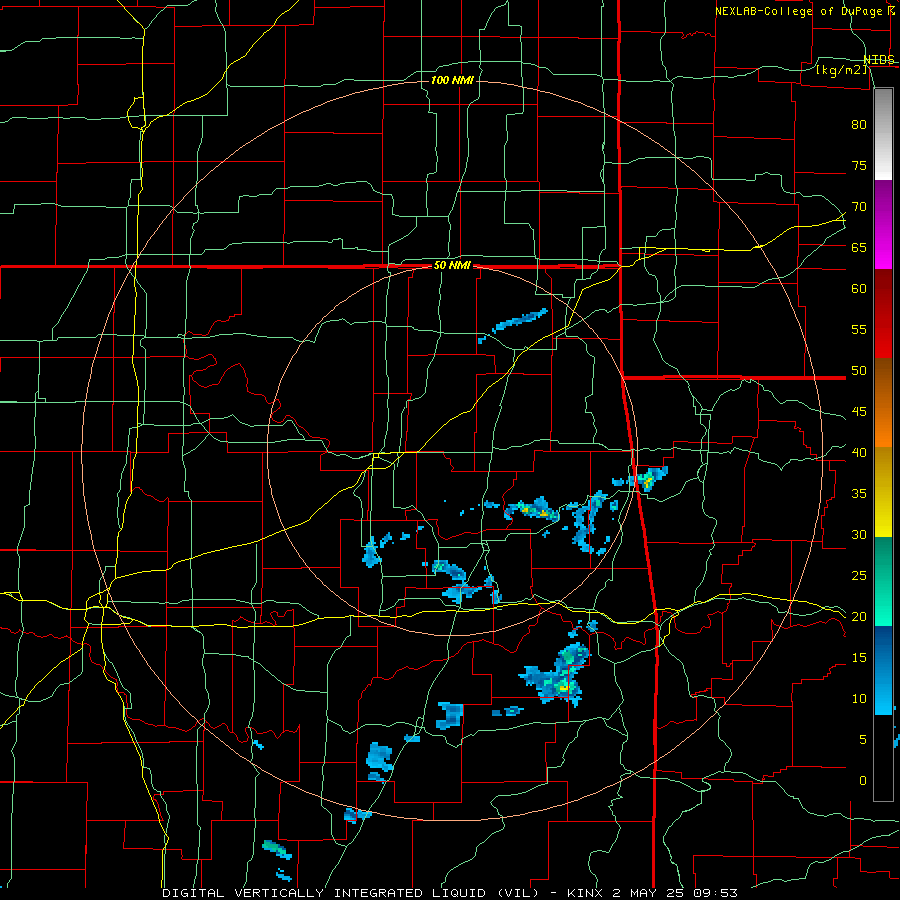Select the white-gray top segment of the color scale

tap(883, 134)
